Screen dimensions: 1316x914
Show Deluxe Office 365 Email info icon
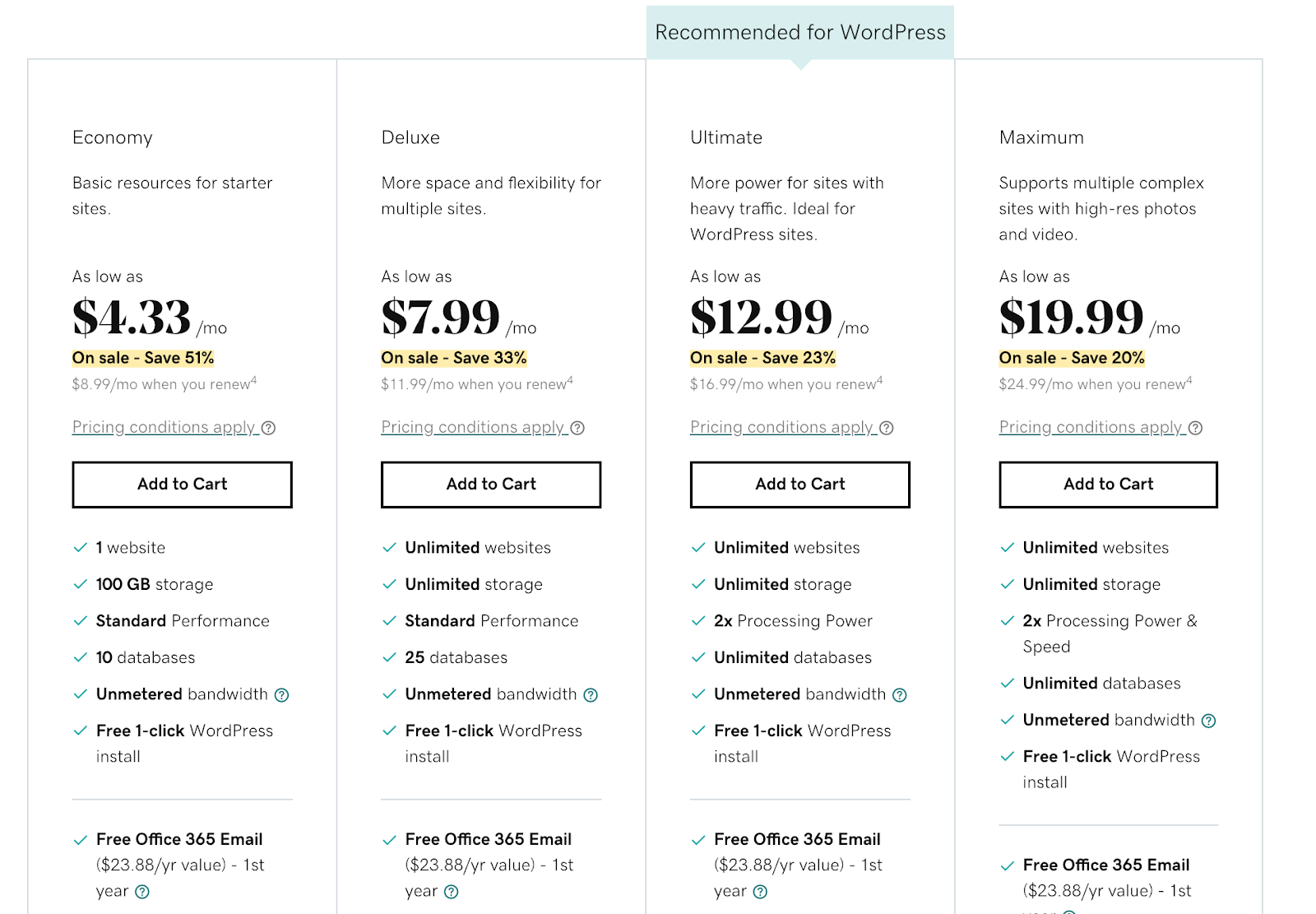coord(452,892)
